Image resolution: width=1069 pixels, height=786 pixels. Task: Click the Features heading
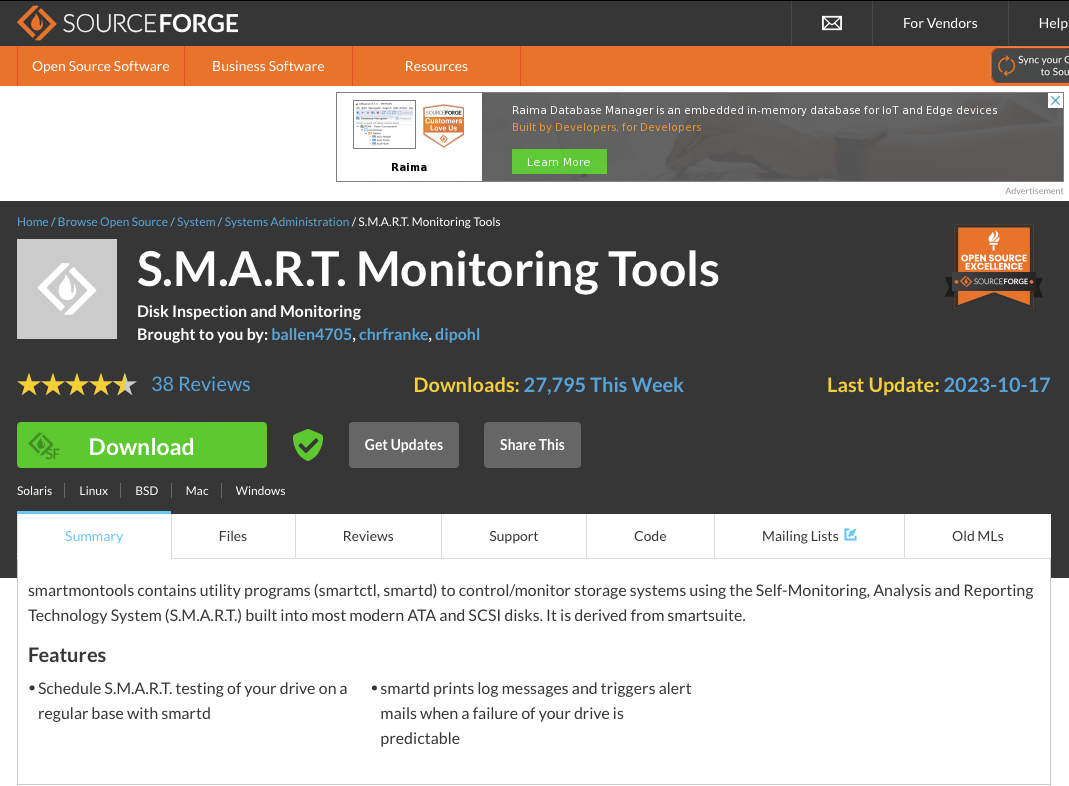pyautogui.click(x=67, y=655)
